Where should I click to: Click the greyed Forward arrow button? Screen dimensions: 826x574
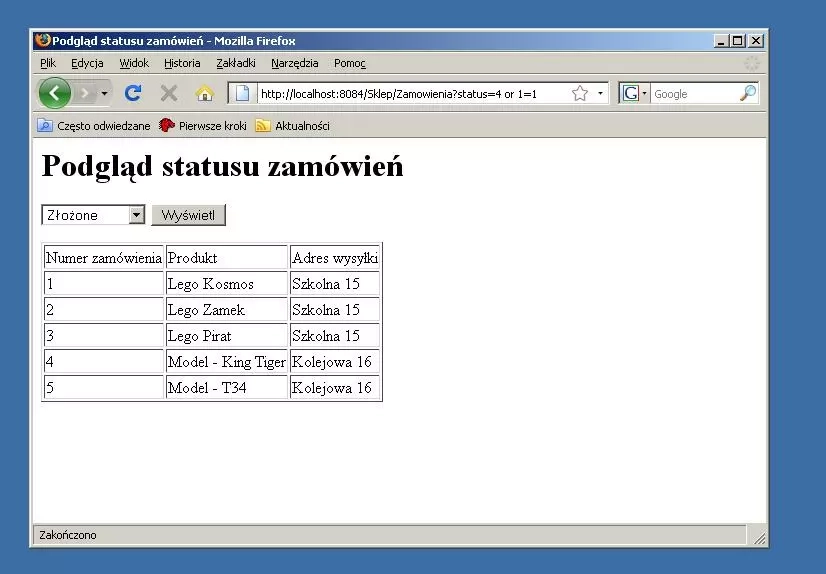pyautogui.click(x=84, y=94)
